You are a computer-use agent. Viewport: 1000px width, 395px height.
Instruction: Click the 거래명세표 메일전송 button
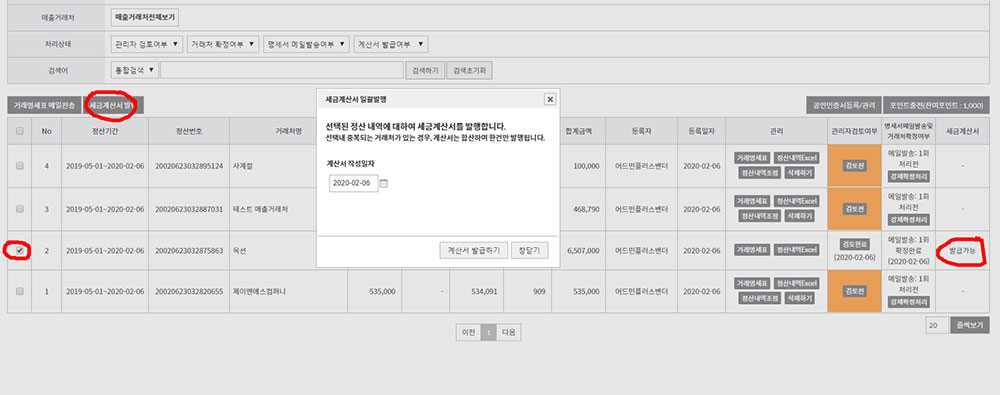45,105
